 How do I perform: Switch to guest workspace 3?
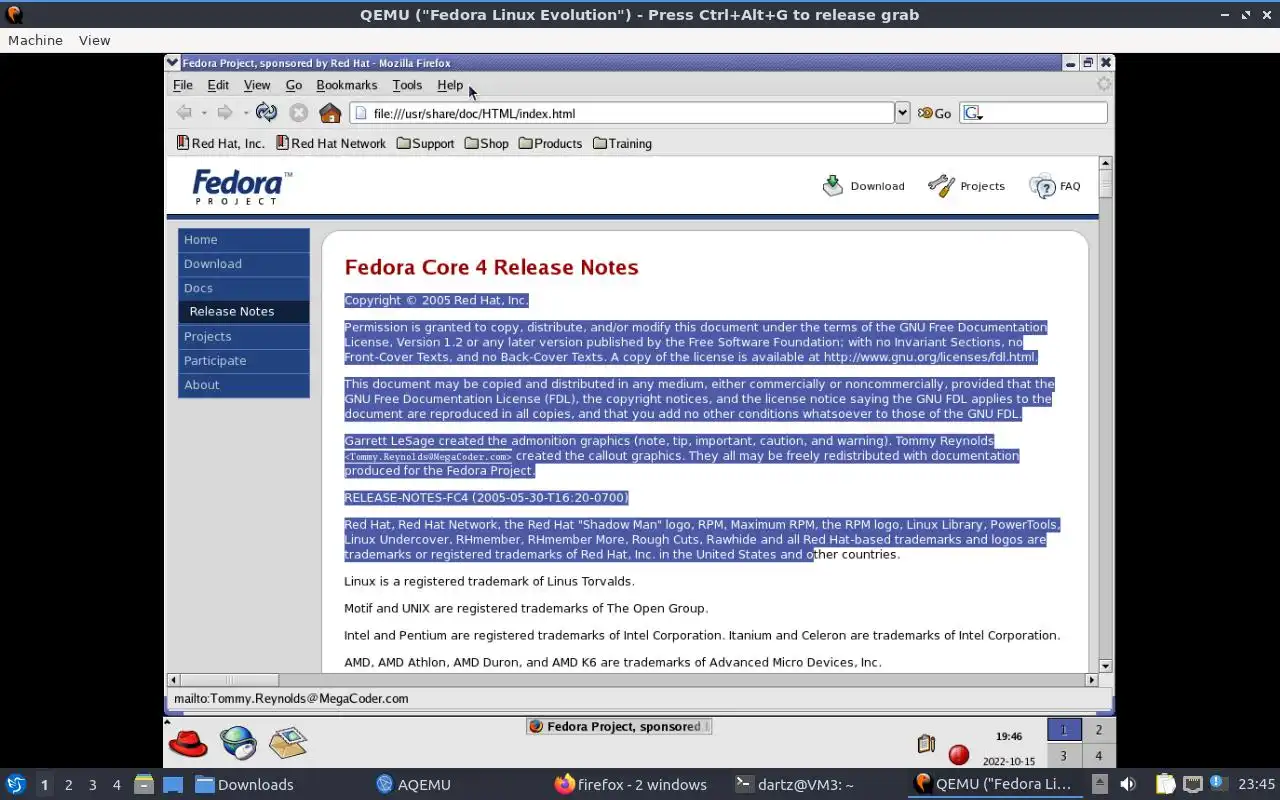[1063, 756]
